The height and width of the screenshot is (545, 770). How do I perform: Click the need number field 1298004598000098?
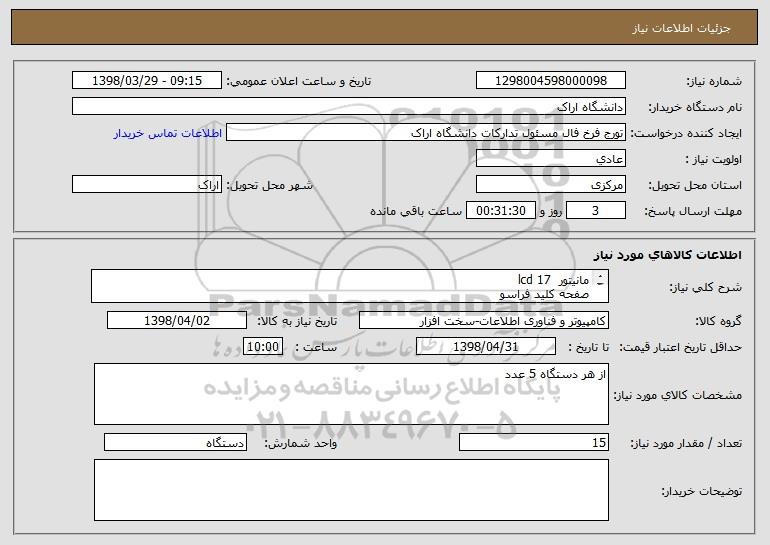[550, 81]
